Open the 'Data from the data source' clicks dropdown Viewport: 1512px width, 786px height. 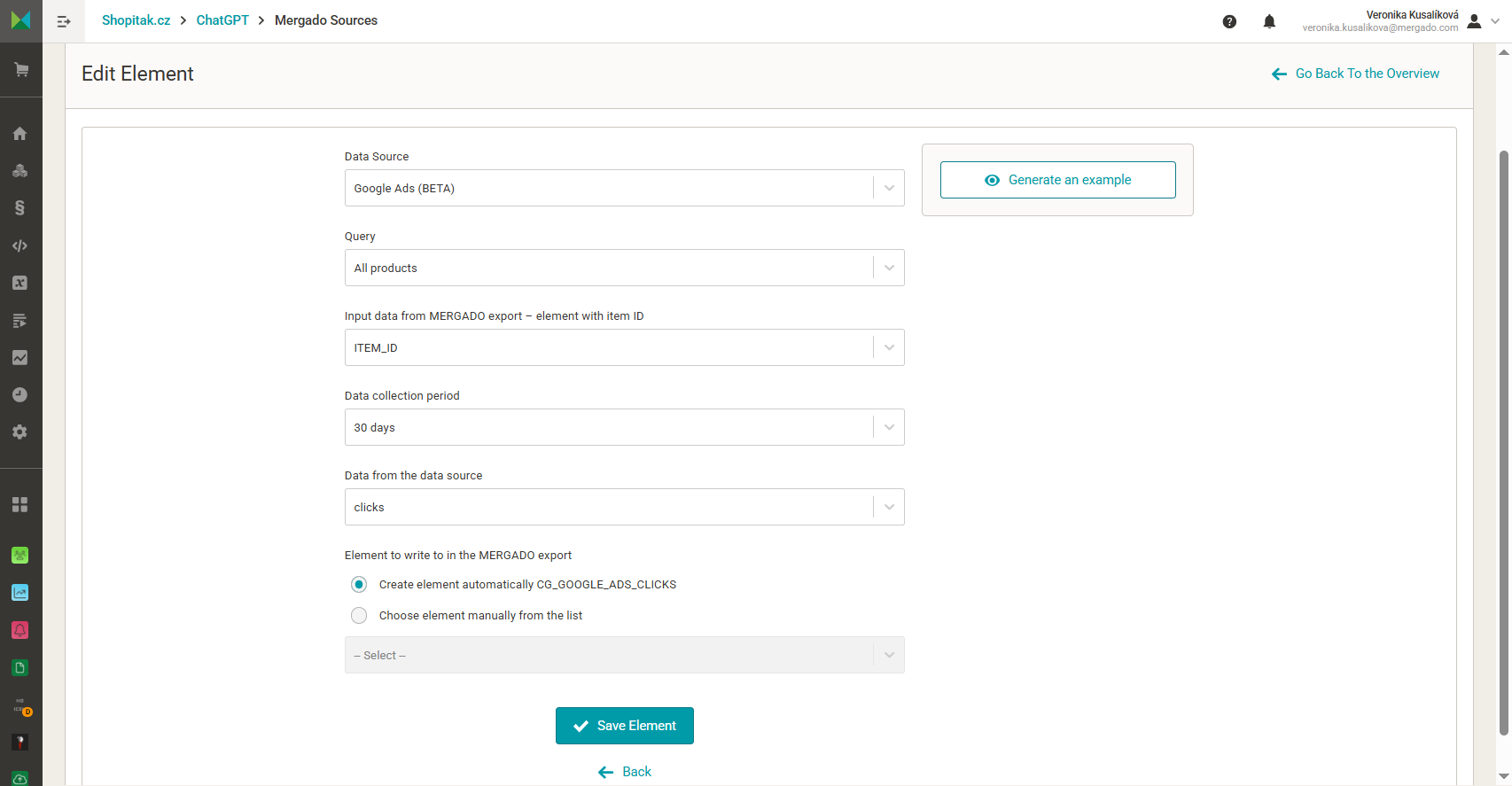click(x=625, y=507)
